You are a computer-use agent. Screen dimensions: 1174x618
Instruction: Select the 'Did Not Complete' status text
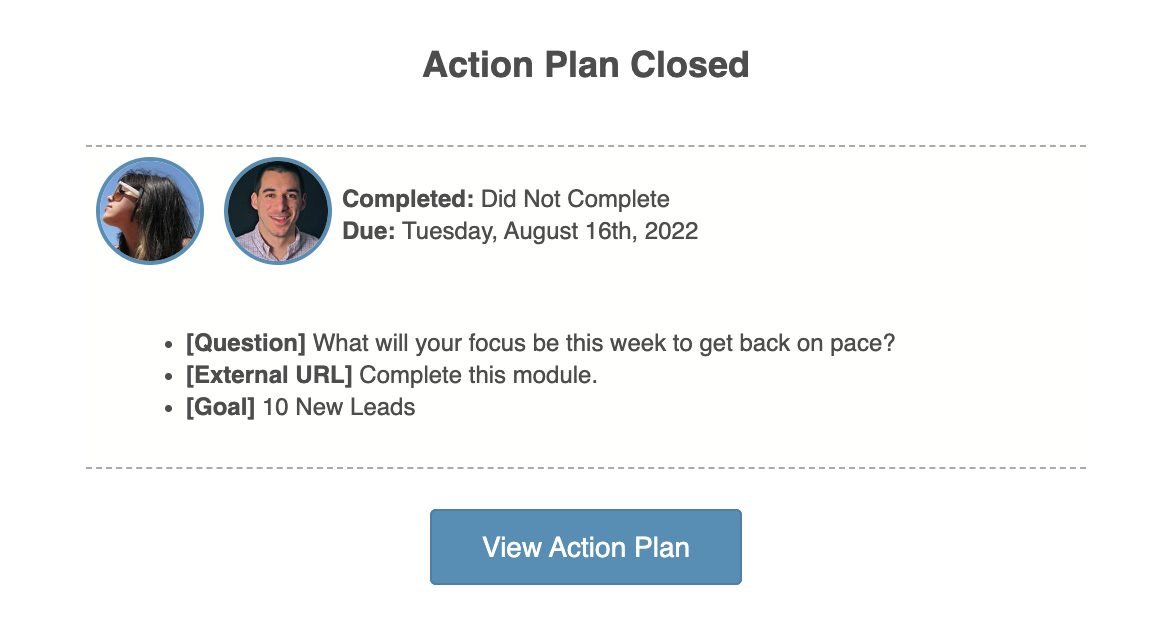(574, 199)
